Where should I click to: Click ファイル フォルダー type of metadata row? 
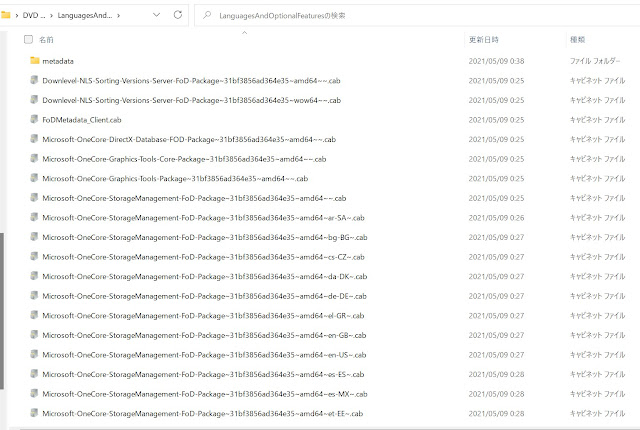pyautogui.click(x=595, y=61)
